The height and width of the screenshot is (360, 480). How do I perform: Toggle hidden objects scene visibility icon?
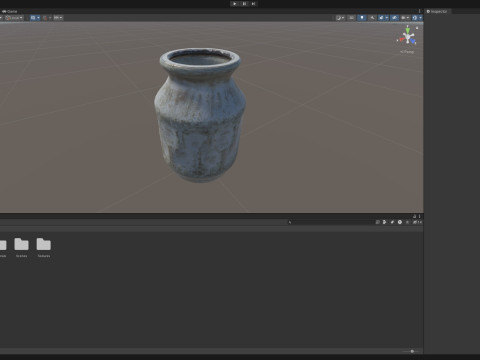tap(394, 18)
